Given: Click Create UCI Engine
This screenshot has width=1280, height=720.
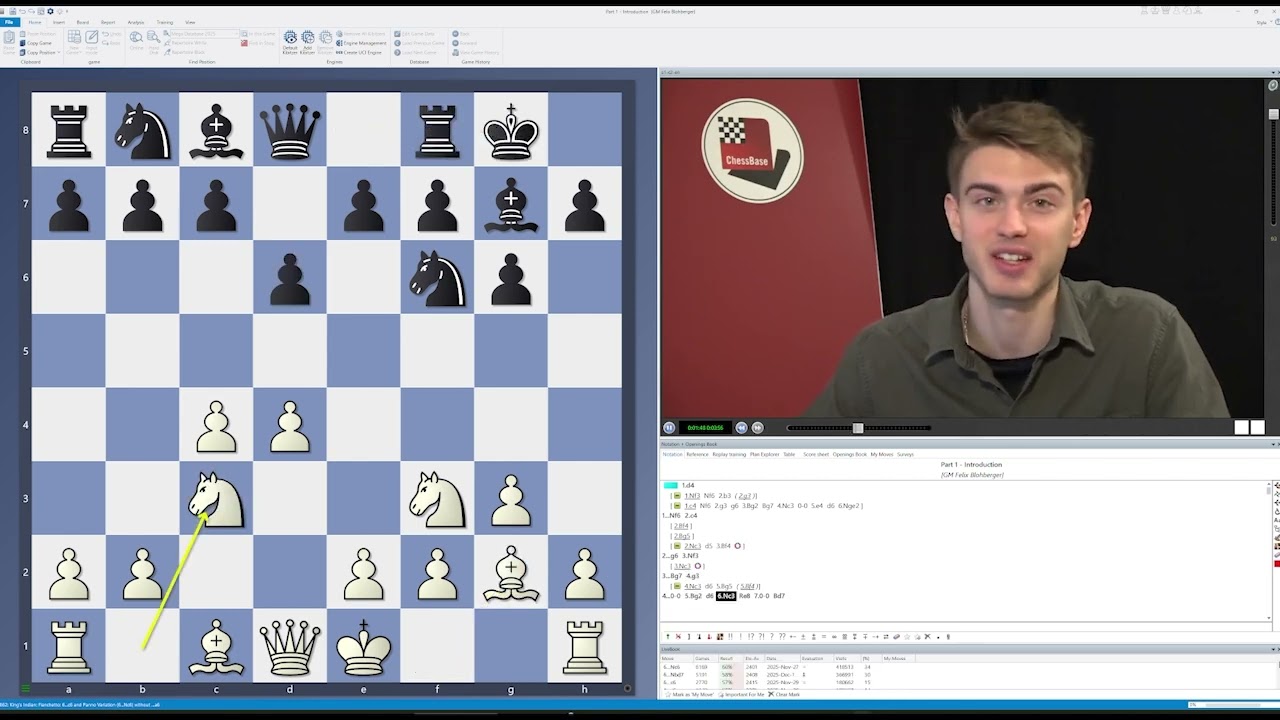Looking at the screenshot, I should (x=359, y=52).
